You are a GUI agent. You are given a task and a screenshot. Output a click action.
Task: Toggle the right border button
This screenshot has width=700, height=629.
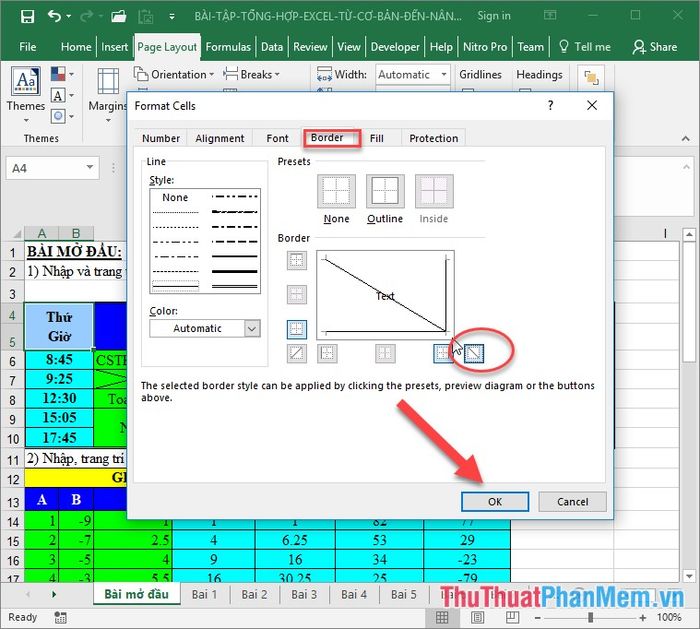tap(443, 352)
